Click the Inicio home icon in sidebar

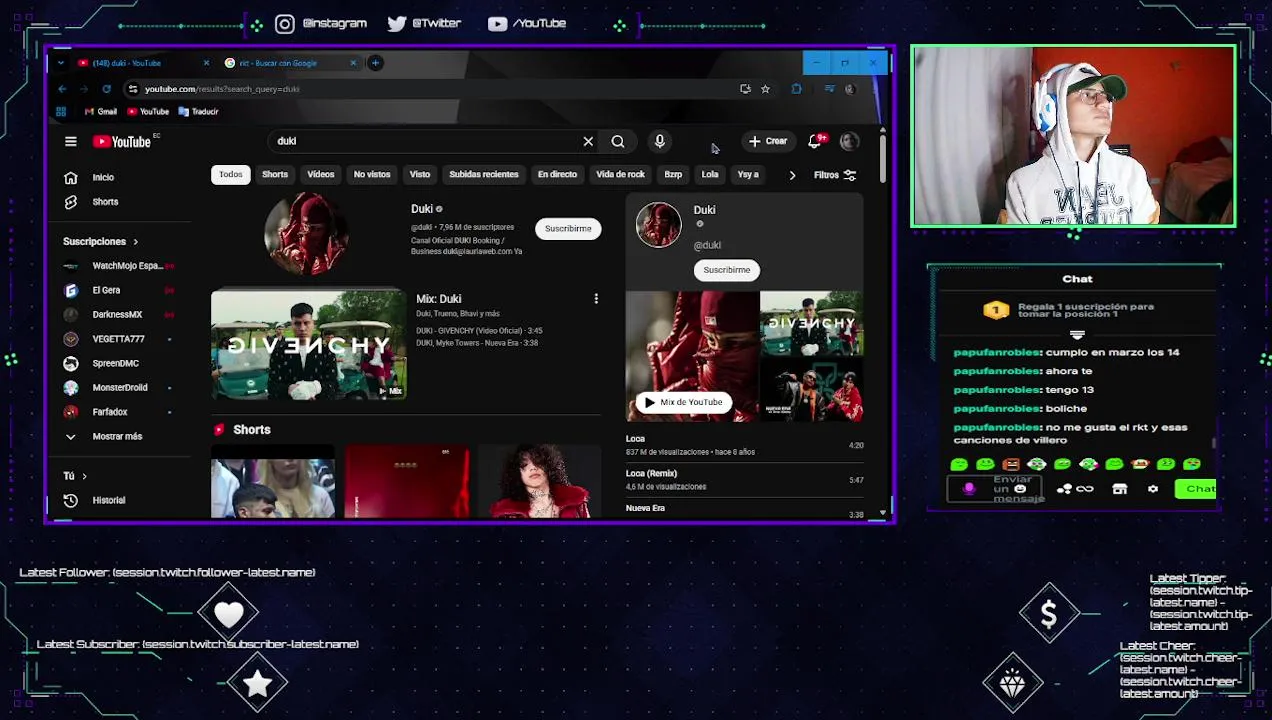click(x=71, y=178)
